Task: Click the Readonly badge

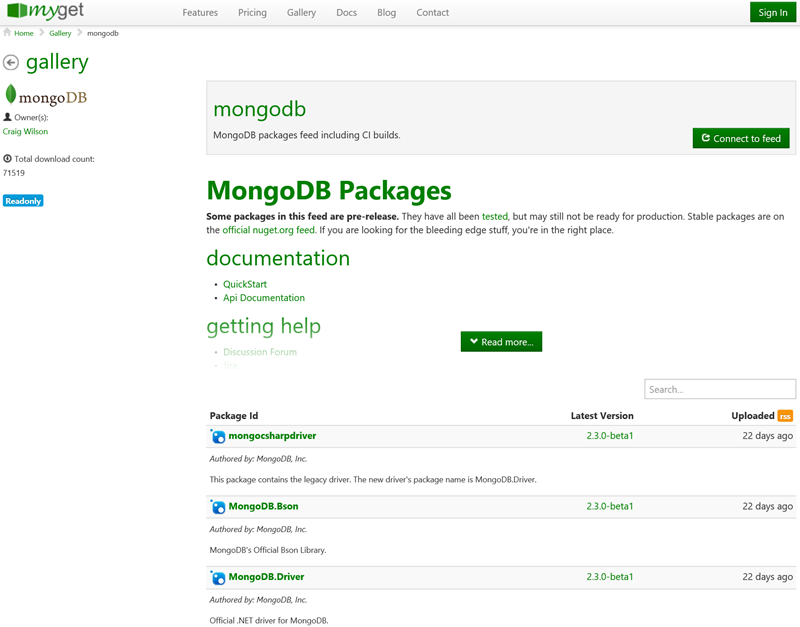Action: click(x=23, y=201)
